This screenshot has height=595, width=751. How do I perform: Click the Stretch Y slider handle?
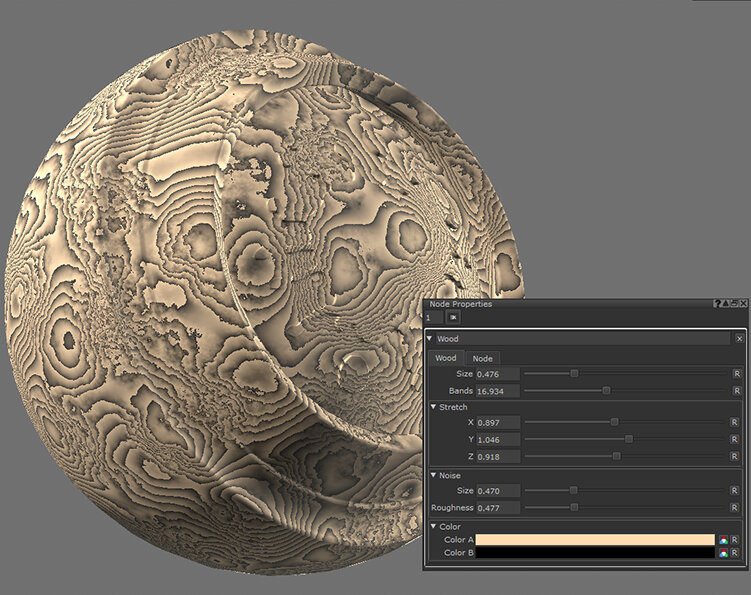(629, 439)
